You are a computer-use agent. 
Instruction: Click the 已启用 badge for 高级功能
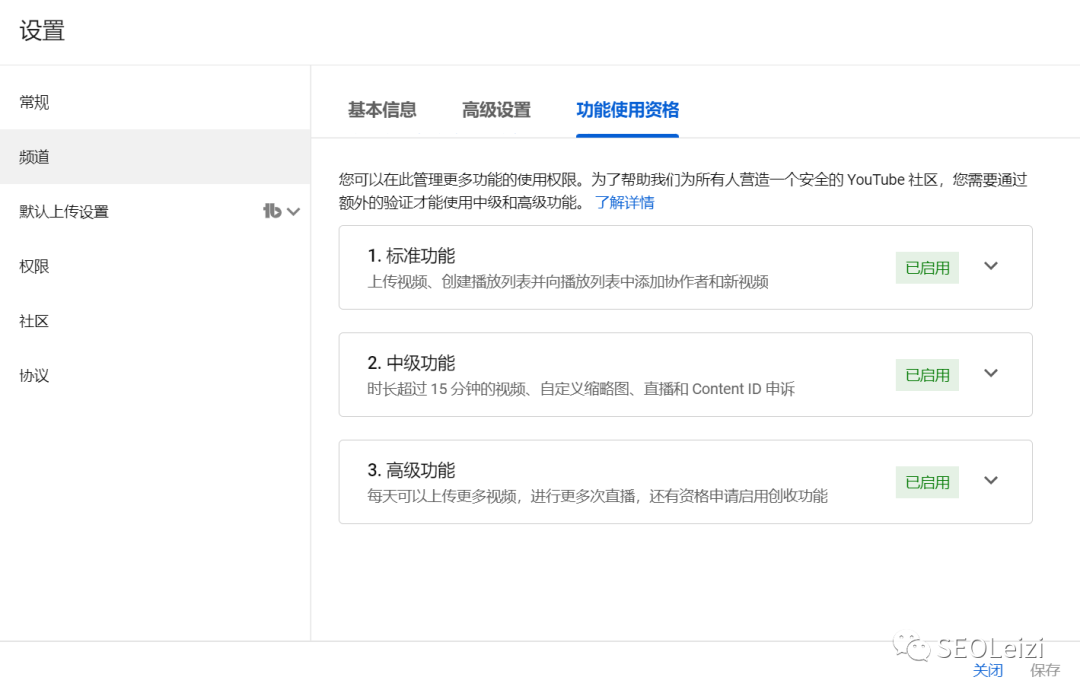[927, 482]
